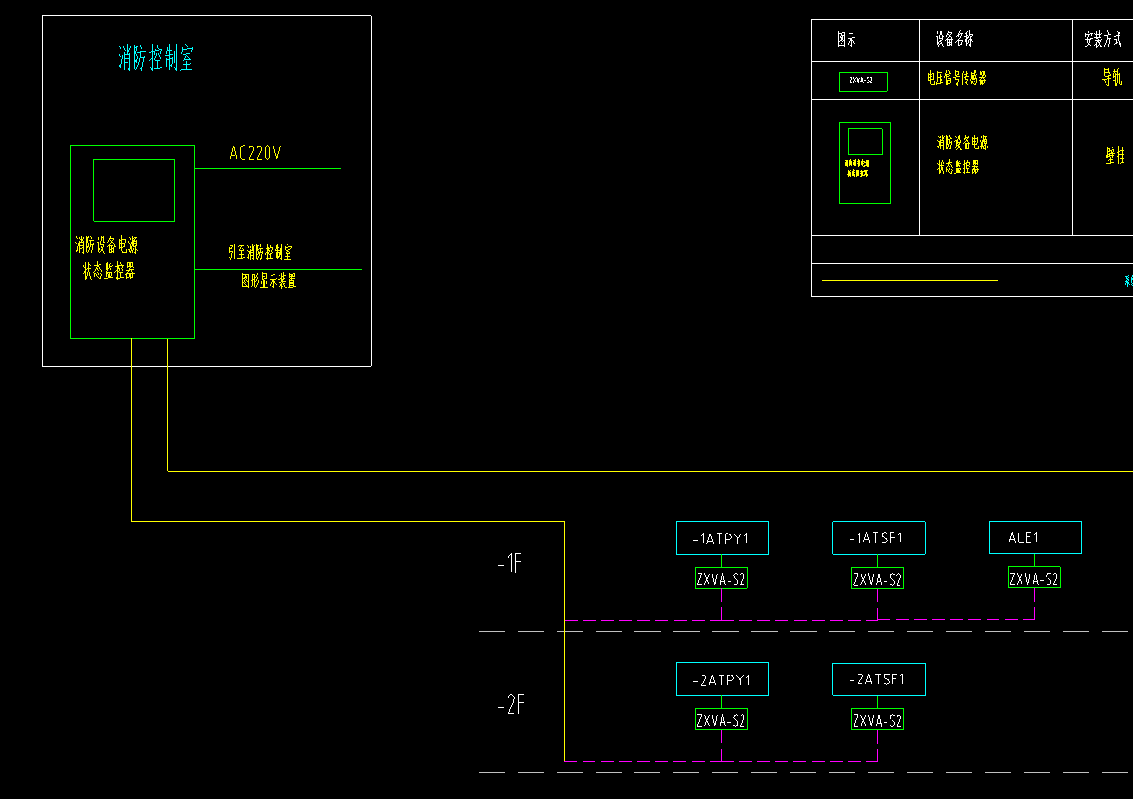The height and width of the screenshot is (799, 1133).
Task: Click the ZXVA-S2 symbol in the legend table
Action: tap(863, 82)
